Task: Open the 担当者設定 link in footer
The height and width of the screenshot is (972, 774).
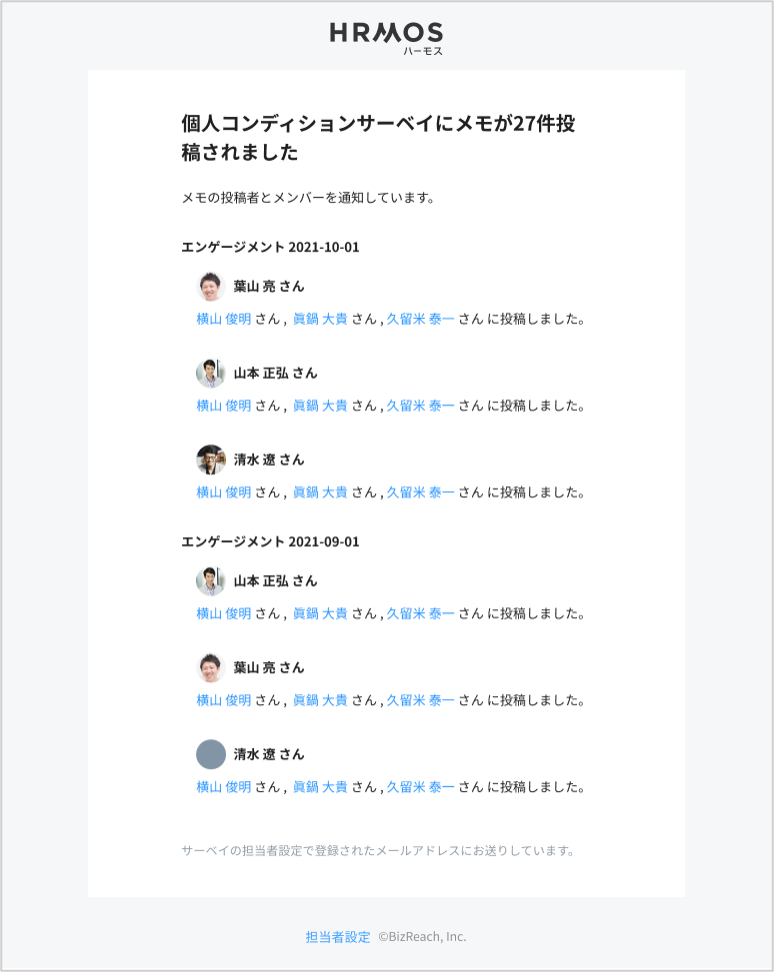Action: (x=338, y=937)
